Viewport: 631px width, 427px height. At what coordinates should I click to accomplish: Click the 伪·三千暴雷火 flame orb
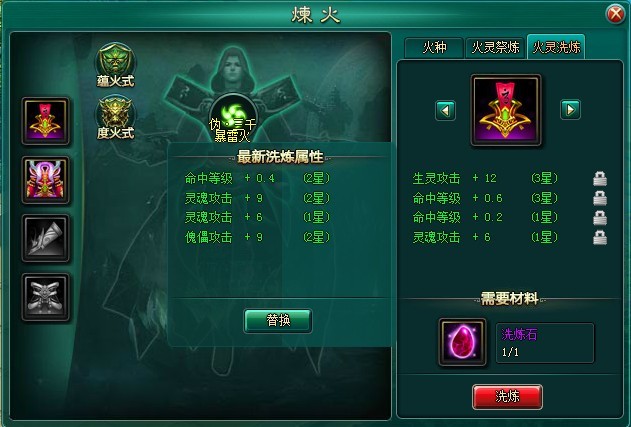click(233, 118)
